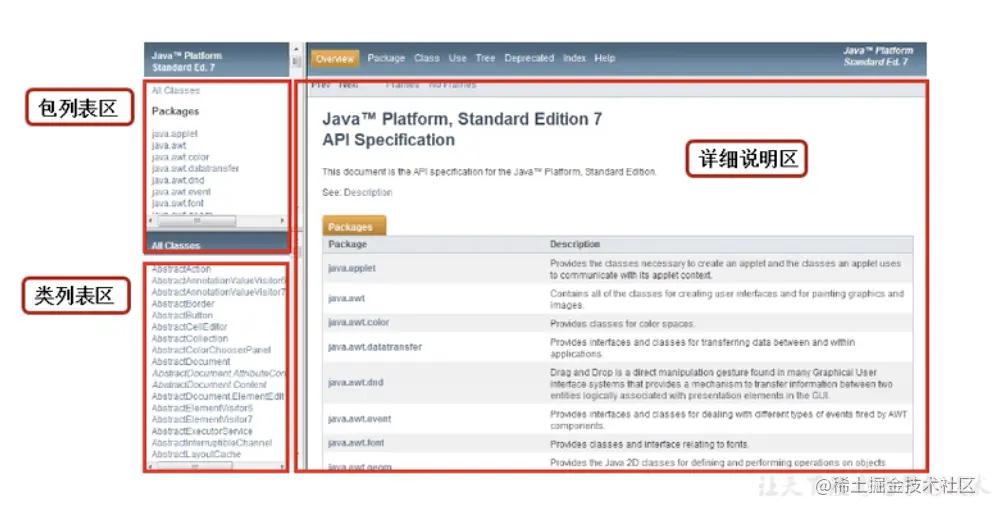Open java.awt.color in the package list frame
Image resolution: width=992 pixels, height=512 pixels.
[x=180, y=157]
